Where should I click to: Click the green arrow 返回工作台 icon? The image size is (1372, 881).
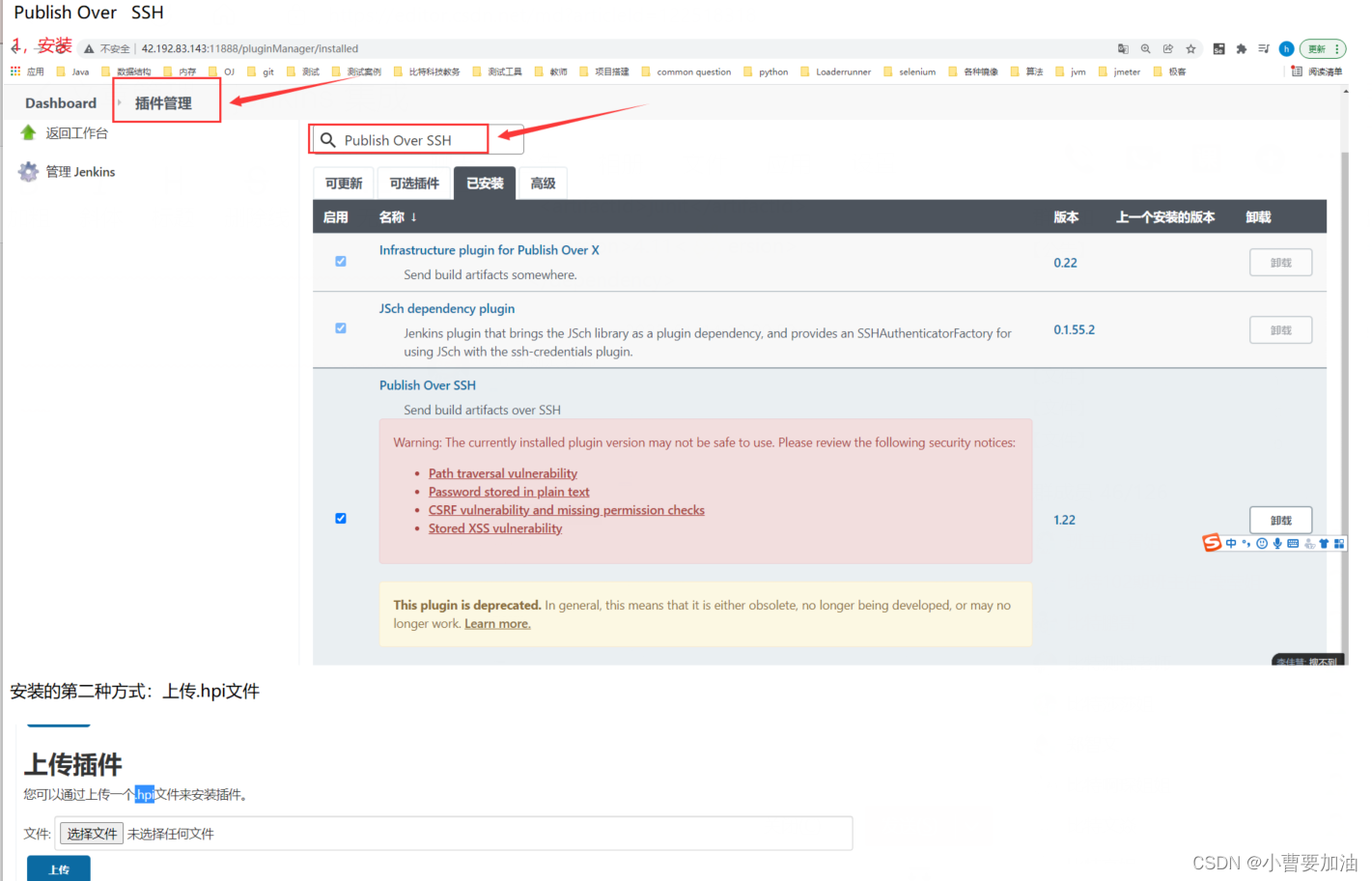click(x=28, y=132)
